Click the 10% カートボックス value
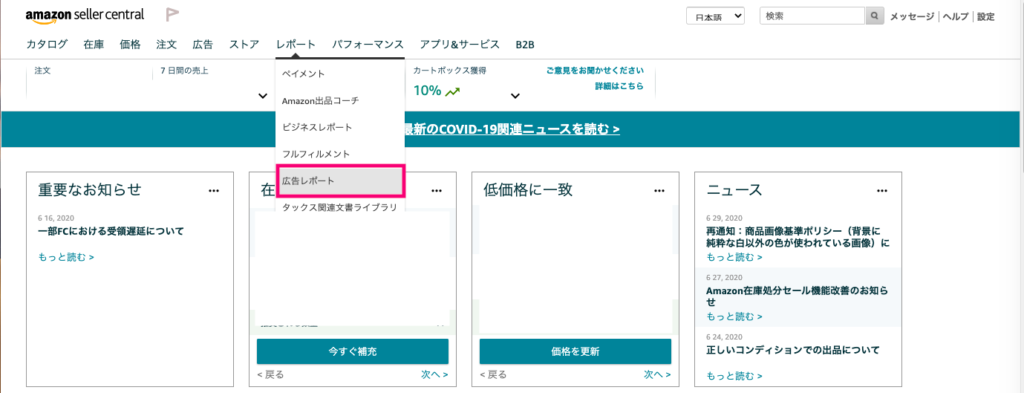Screen dimensions: 1024x393 (427, 91)
